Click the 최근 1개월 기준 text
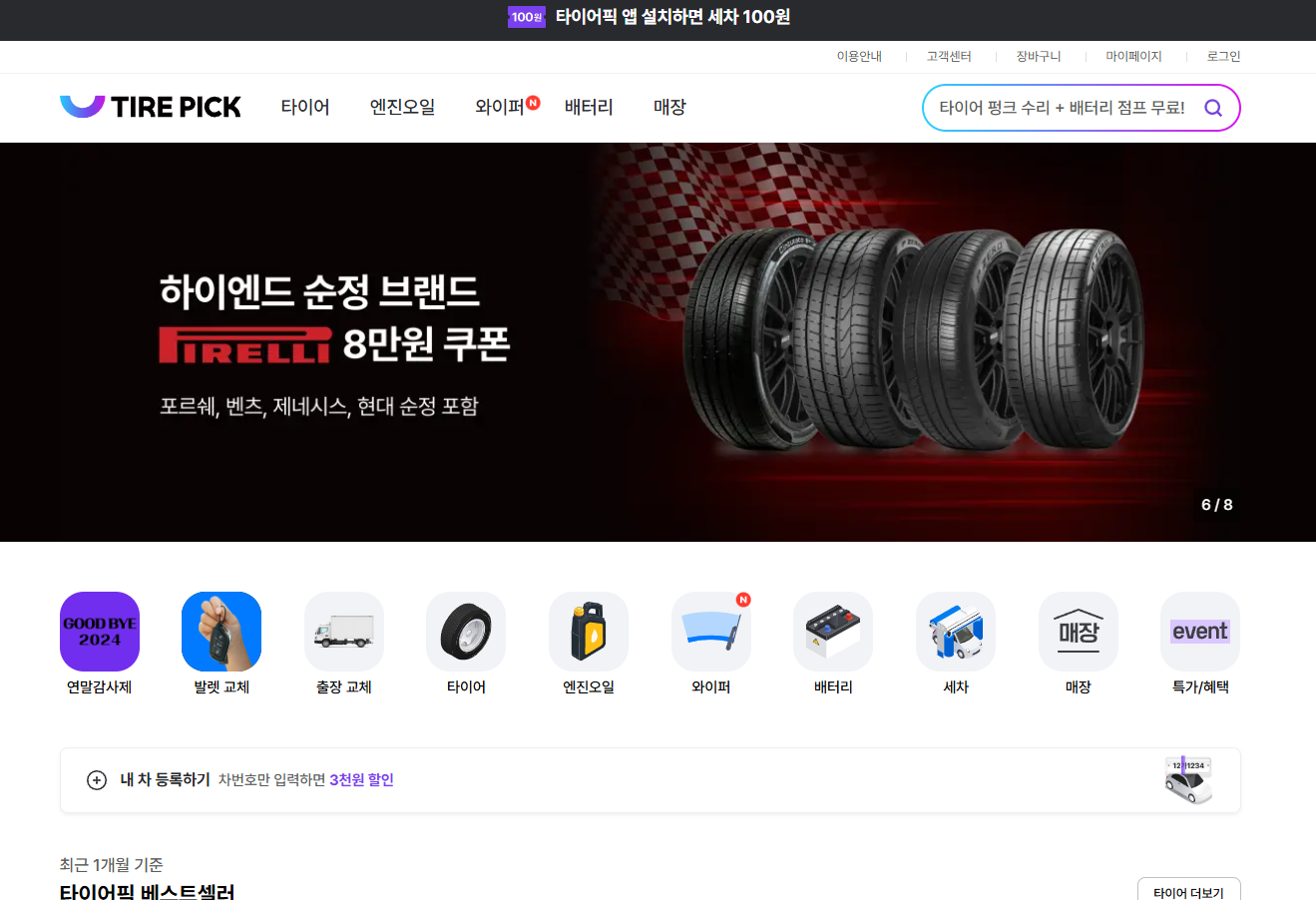The height and width of the screenshot is (900, 1316). tap(112, 865)
